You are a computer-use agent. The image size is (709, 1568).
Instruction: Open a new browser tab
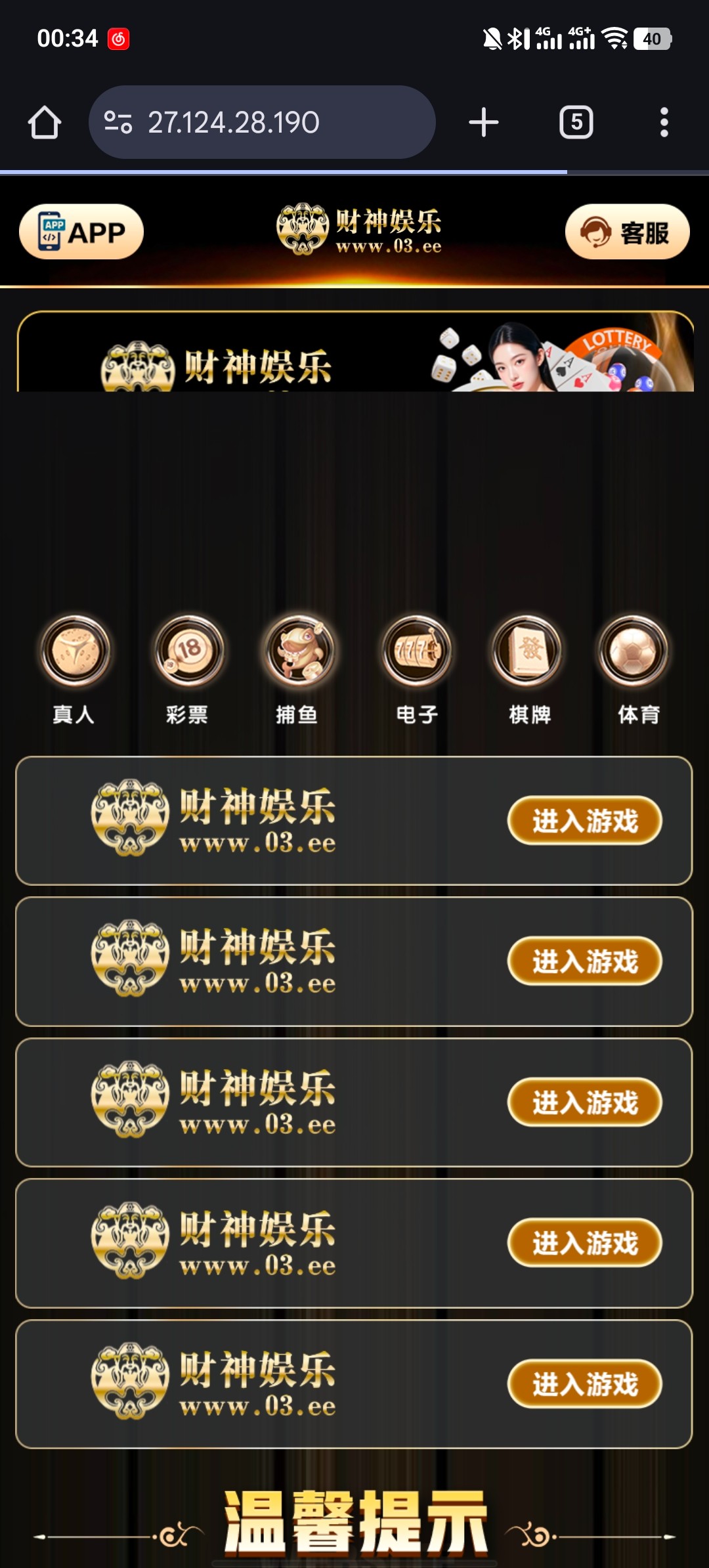point(484,123)
